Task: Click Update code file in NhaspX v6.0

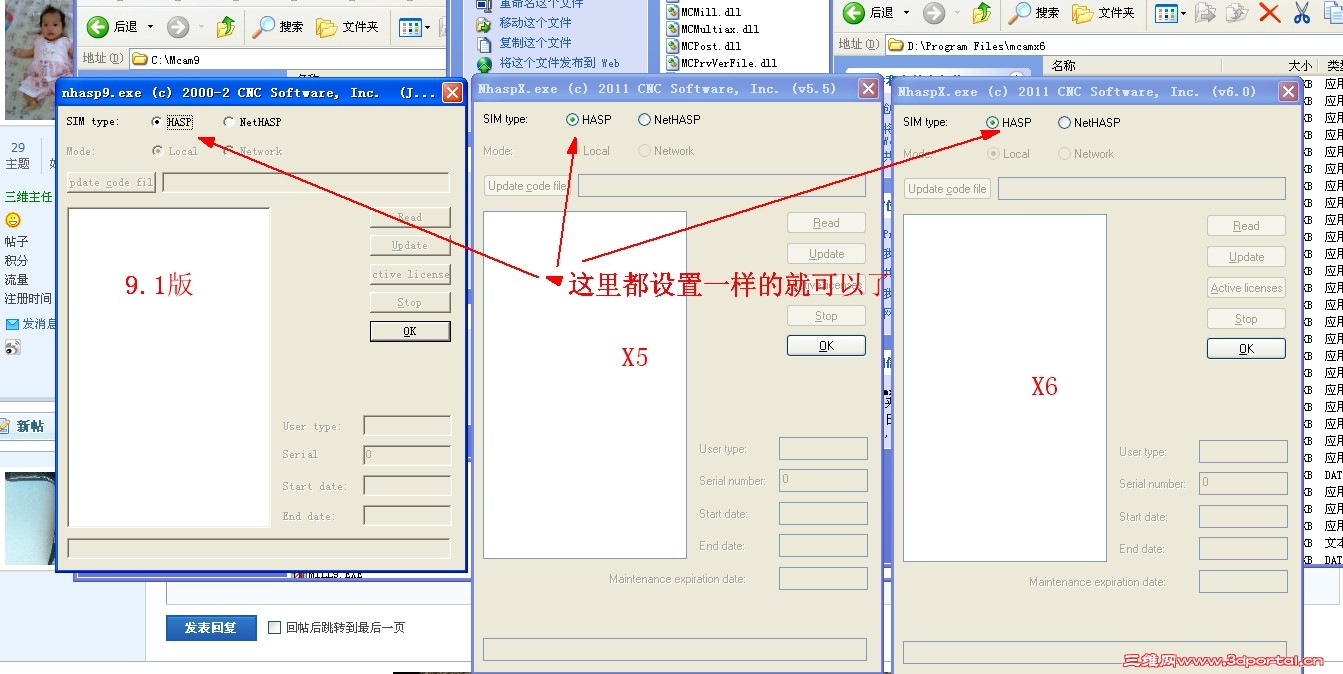Action: click(947, 189)
